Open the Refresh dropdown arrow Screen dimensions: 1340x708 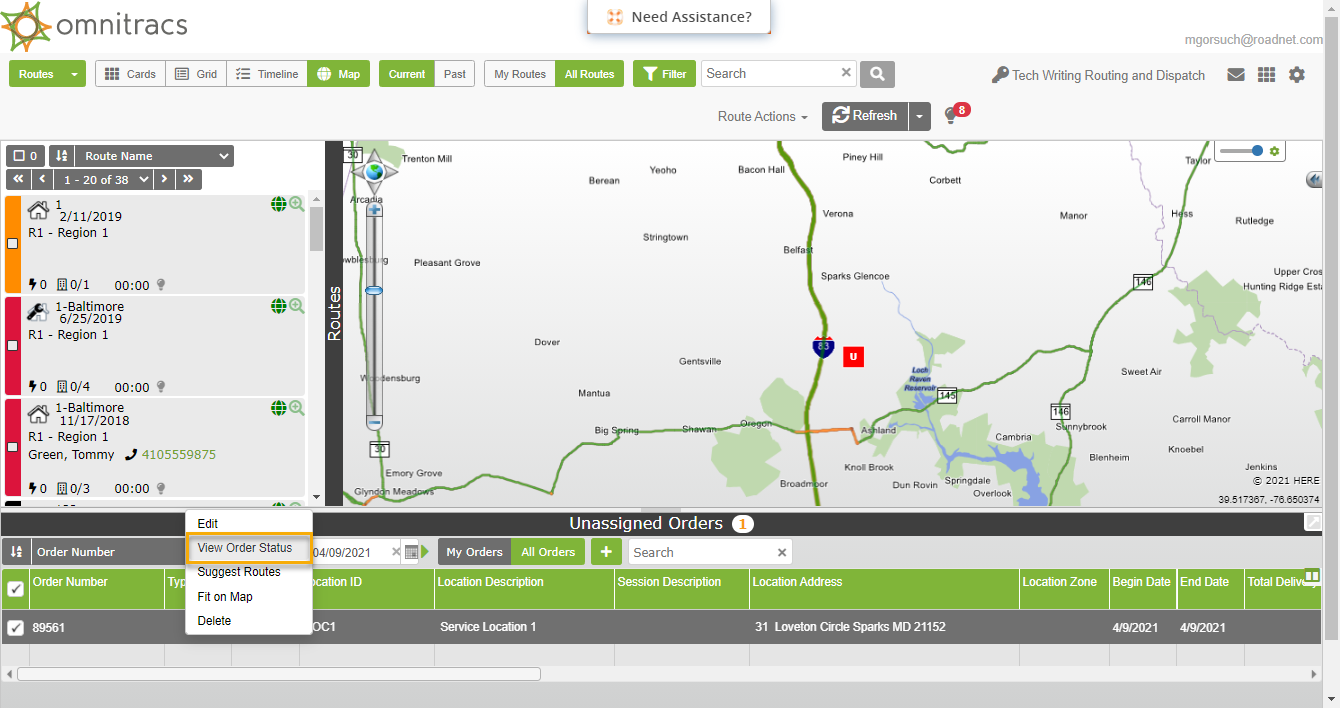[x=919, y=116]
